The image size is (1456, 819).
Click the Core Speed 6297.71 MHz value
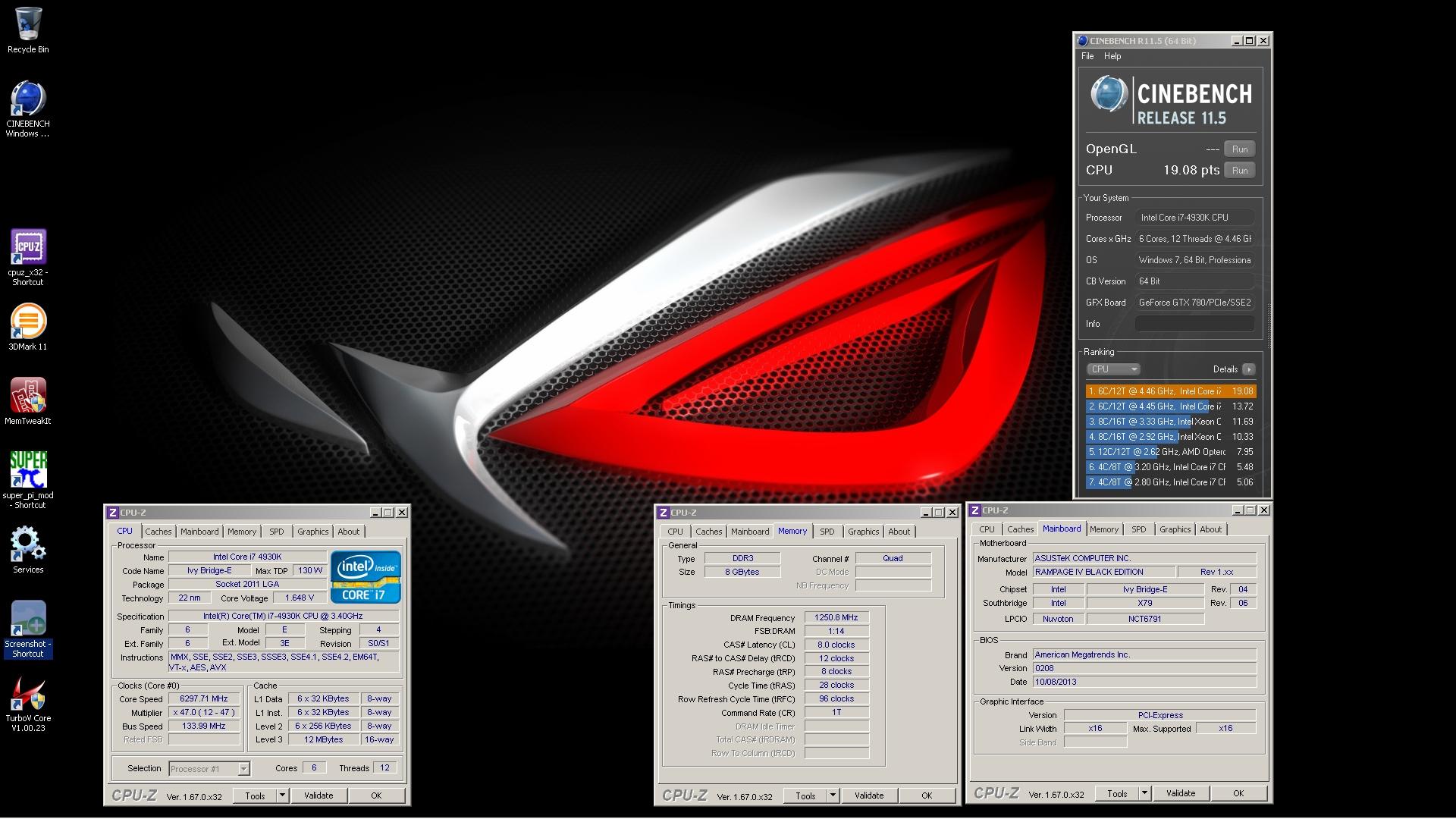tap(204, 699)
